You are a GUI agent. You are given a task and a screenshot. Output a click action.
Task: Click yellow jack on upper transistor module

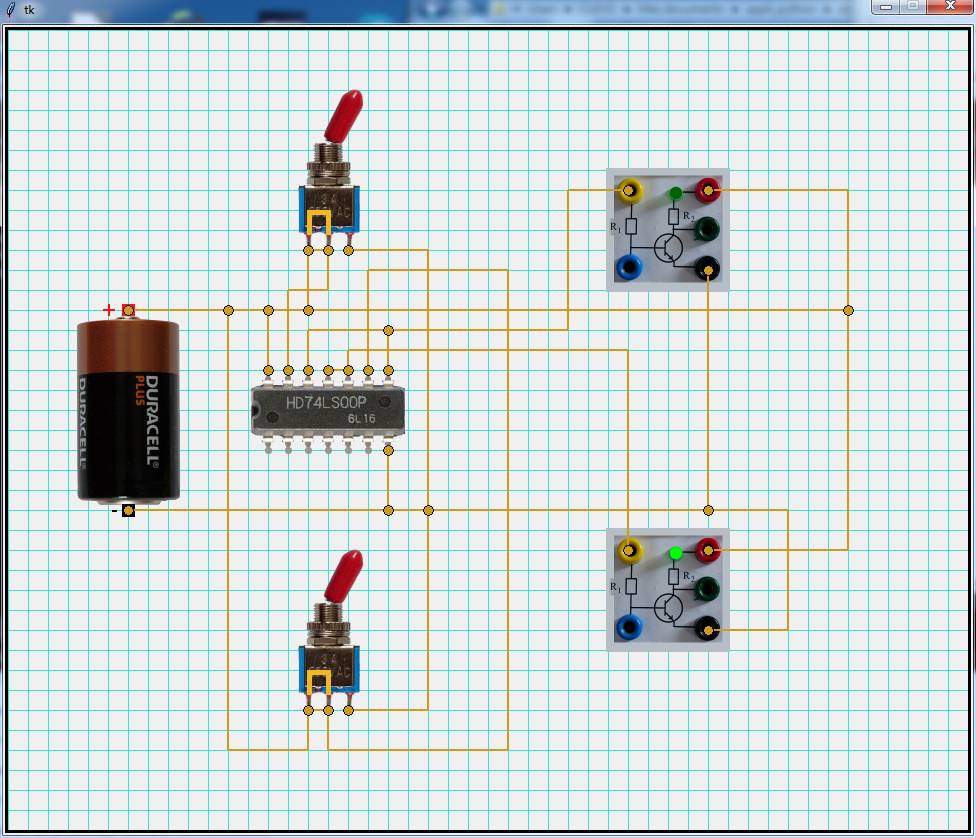click(x=630, y=189)
